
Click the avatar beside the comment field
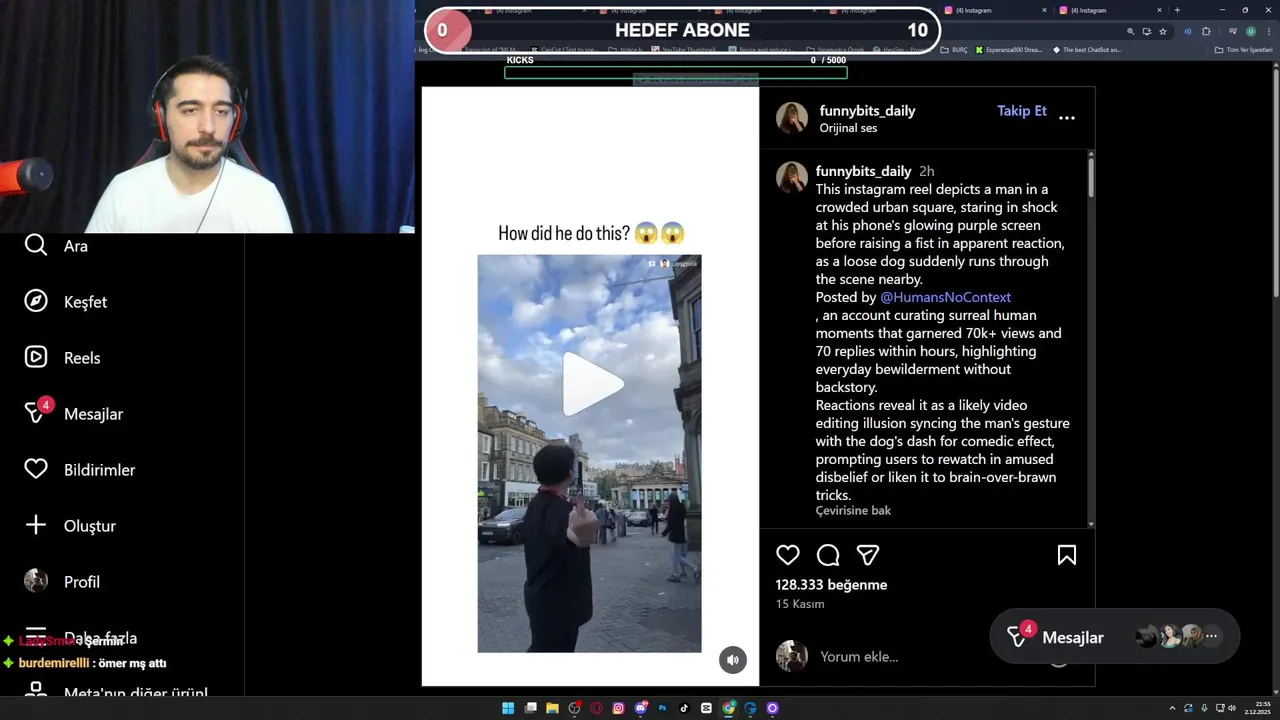pyautogui.click(x=792, y=657)
